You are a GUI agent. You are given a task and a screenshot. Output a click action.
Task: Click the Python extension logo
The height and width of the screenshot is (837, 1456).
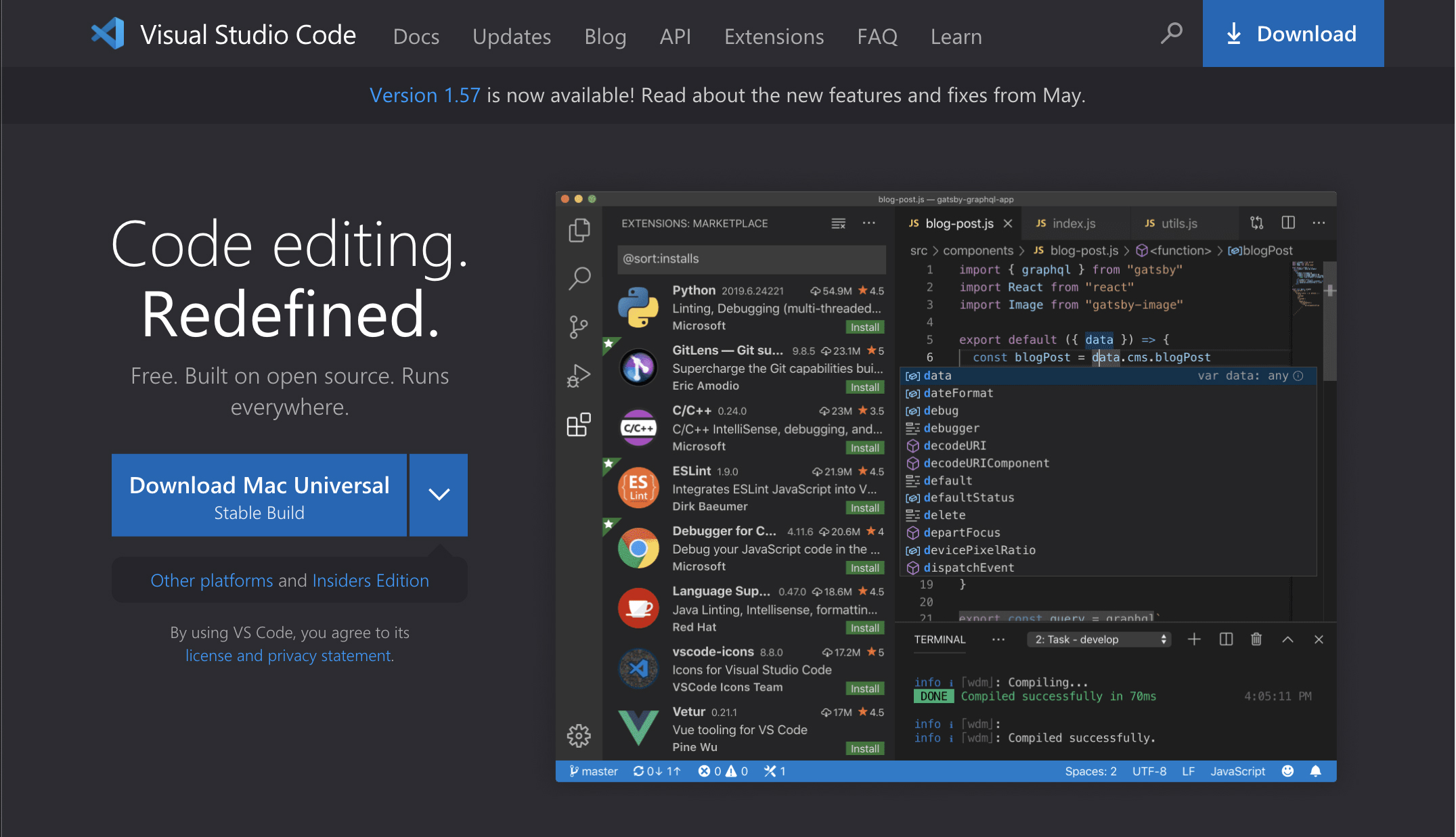[638, 307]
